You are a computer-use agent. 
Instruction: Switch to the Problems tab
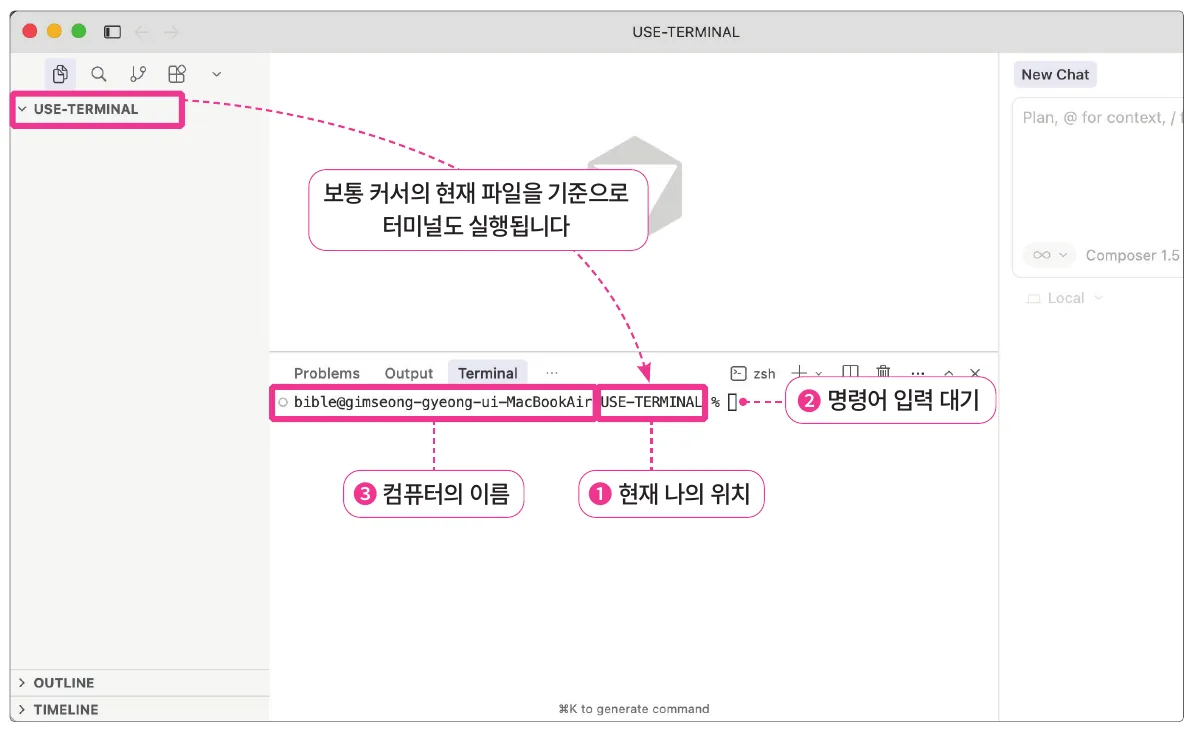point(327,373)
